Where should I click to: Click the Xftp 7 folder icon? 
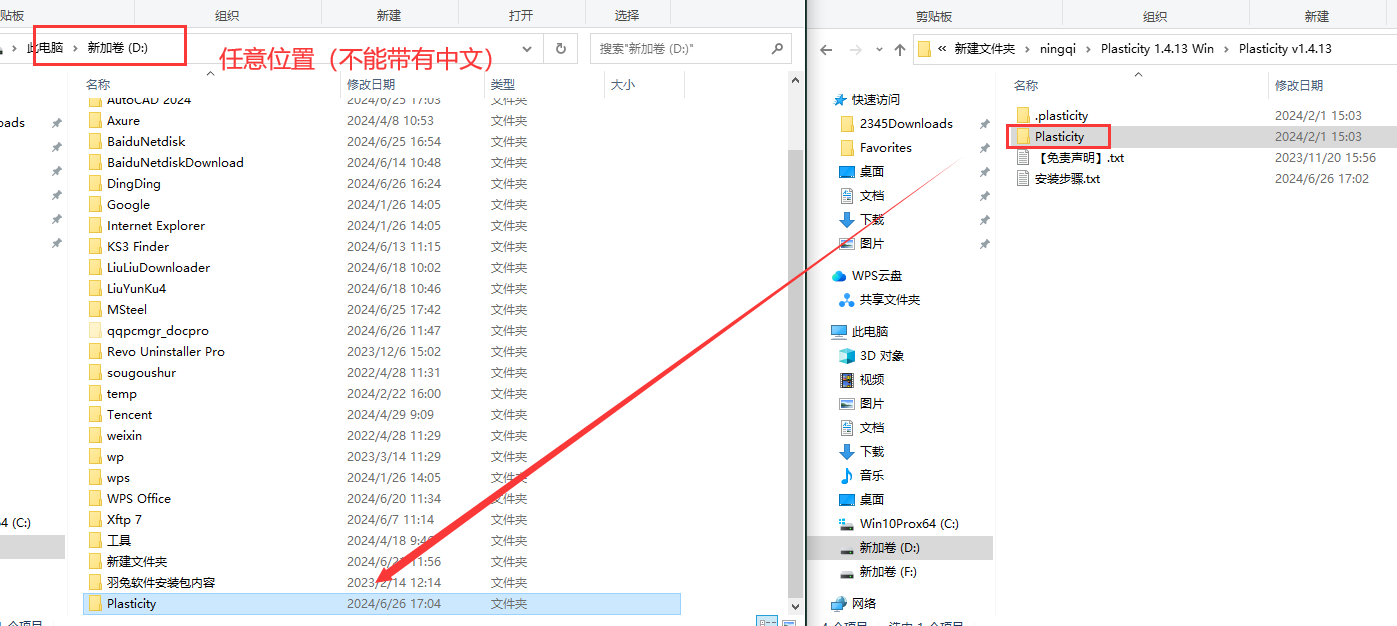pyautogui.click(x=95, y=520)
